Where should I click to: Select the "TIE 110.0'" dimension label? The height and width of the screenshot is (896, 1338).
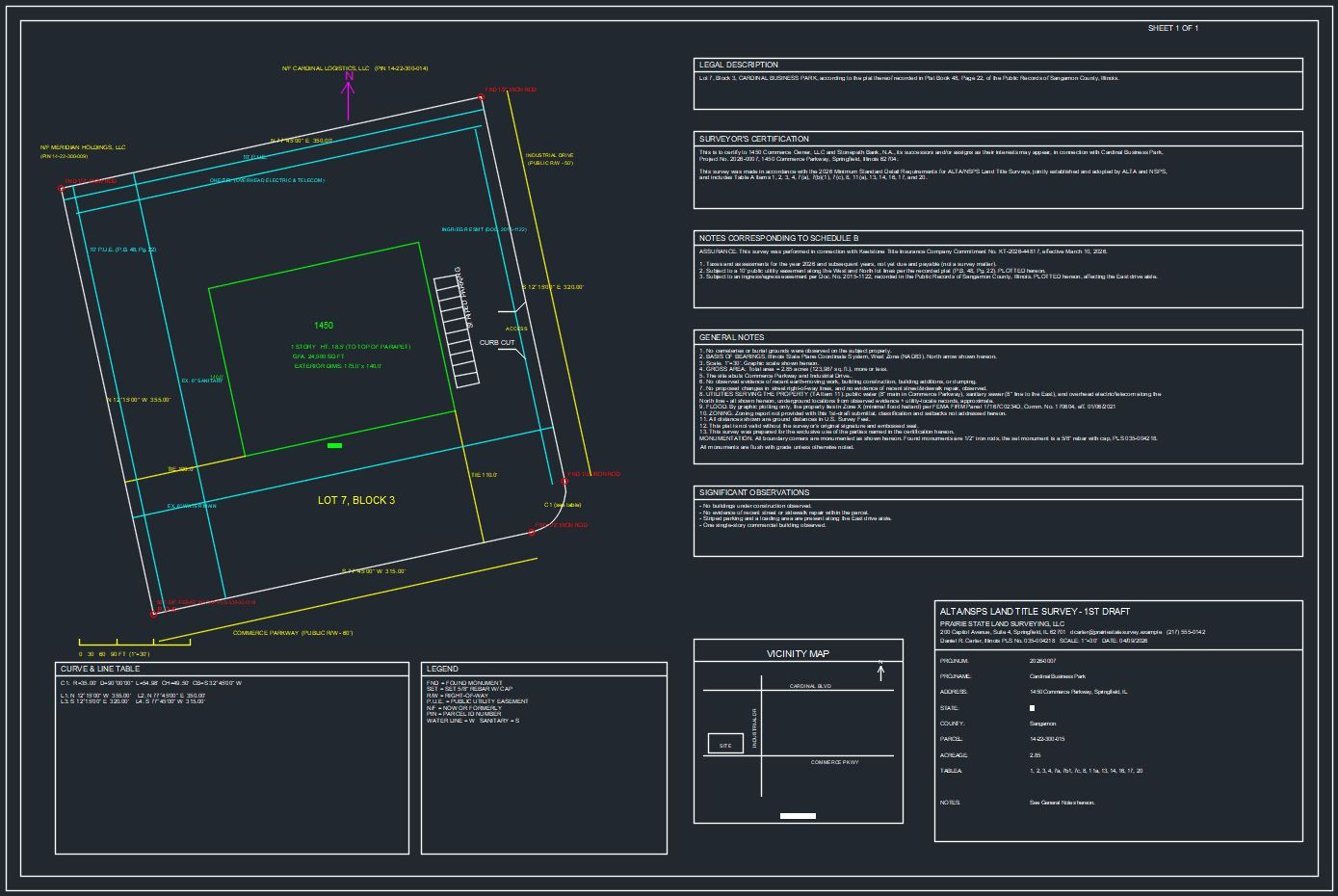[x=484, y=475]
